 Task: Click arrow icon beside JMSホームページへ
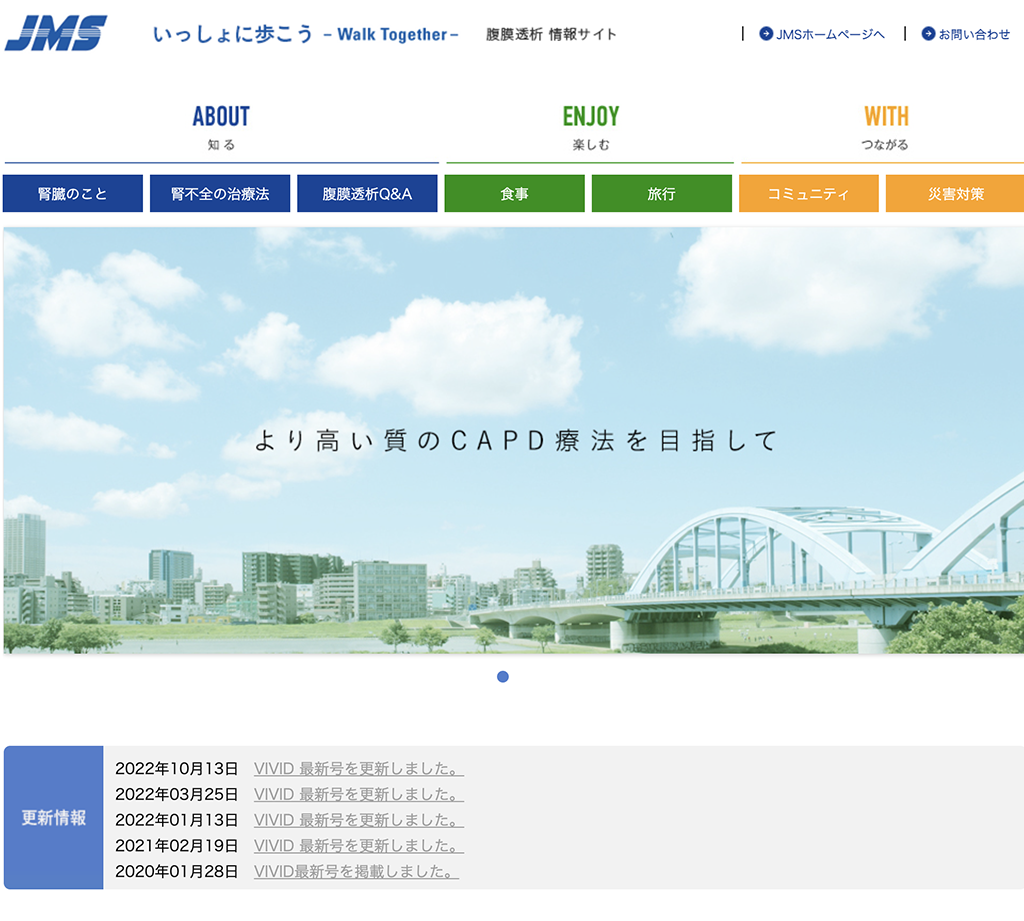click(x=766, y=34)
